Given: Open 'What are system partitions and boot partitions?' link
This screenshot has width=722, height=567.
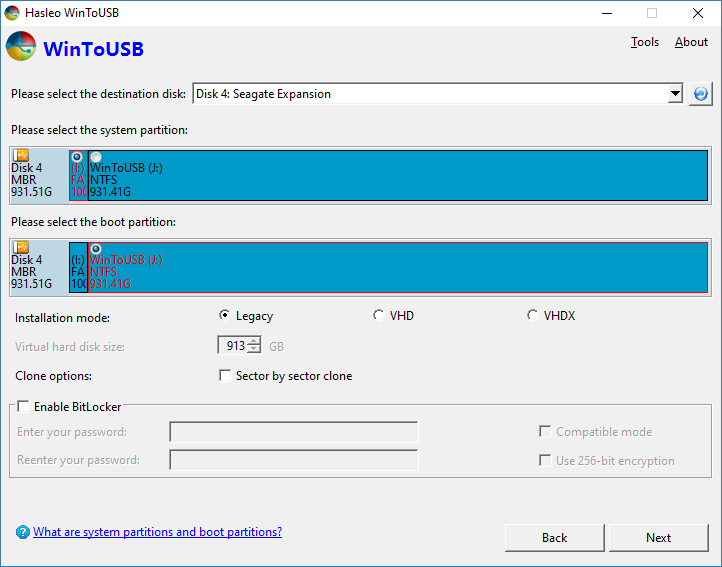Looking at the screenshot, I should click(x=157, y=532).
